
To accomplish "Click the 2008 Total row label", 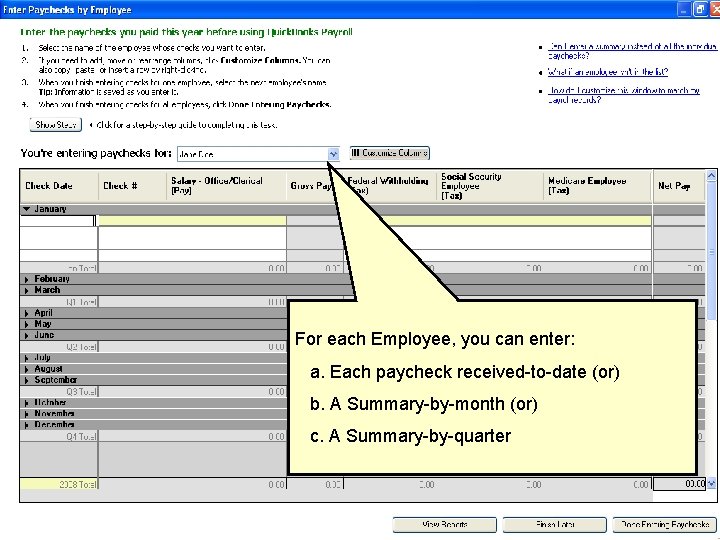I will (x=78, y=484).
